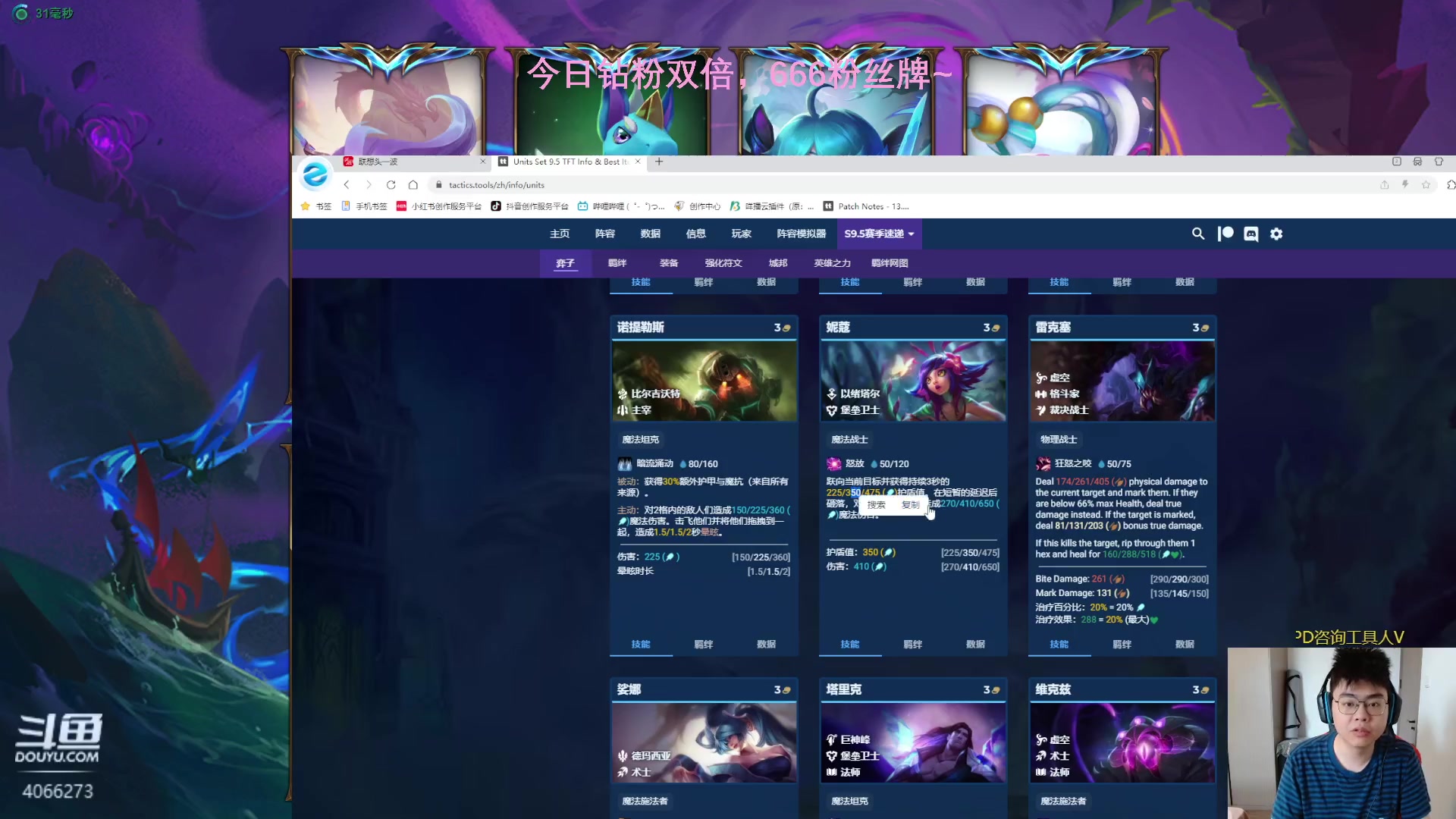1456x819 pixels.
Task: Switch 诺提勒斯 card to 羁绊 tab
Action: point(704,644)
